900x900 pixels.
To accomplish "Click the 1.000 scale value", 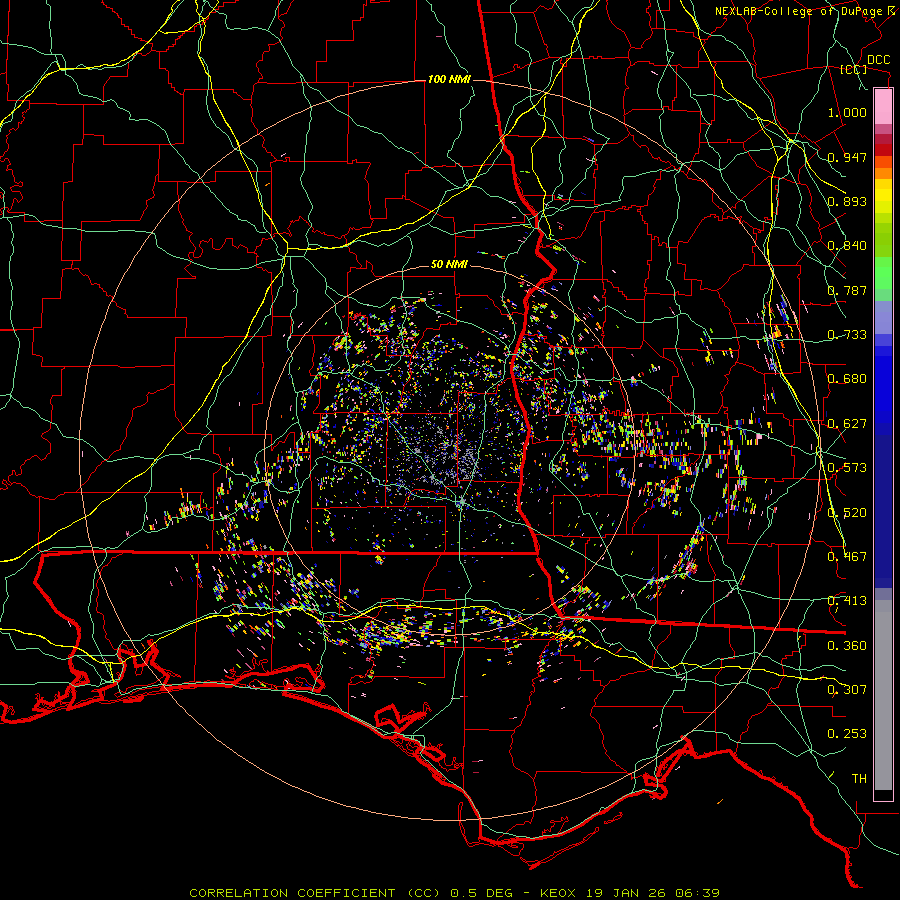I will point(847,112).
